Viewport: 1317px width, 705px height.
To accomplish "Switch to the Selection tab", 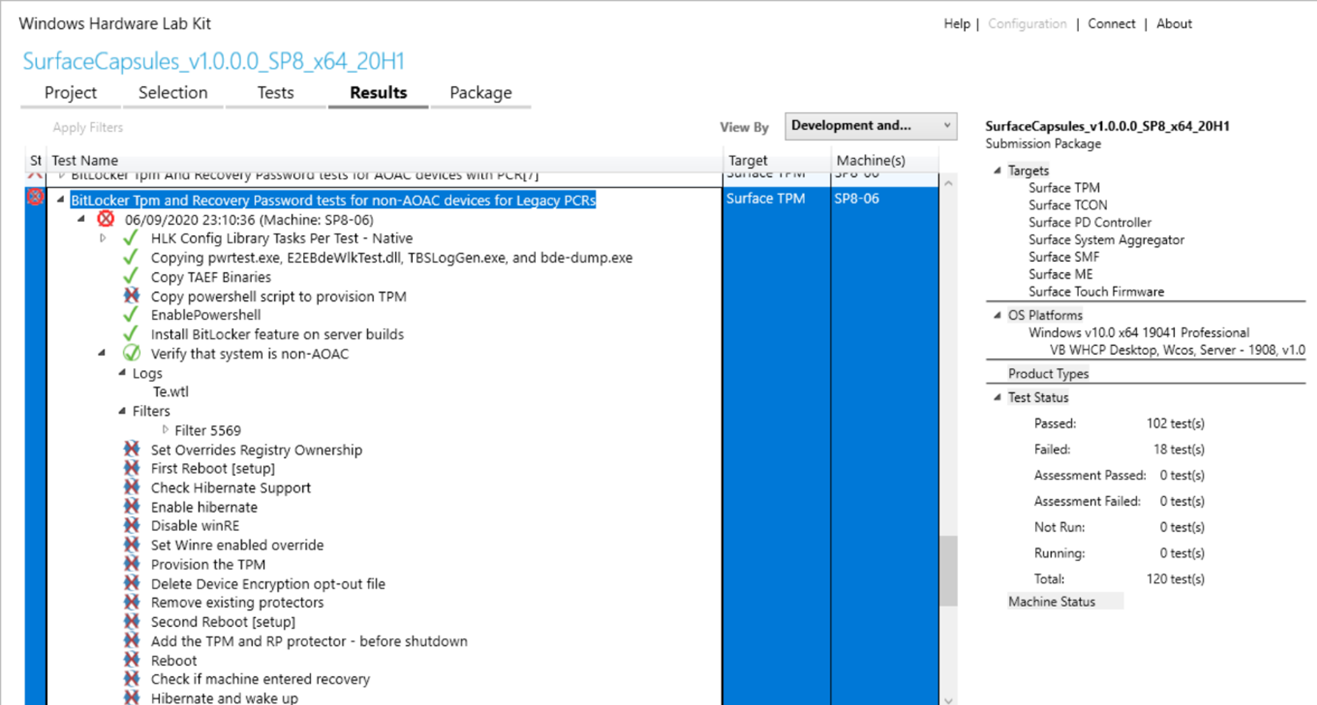I will point(173,93).
